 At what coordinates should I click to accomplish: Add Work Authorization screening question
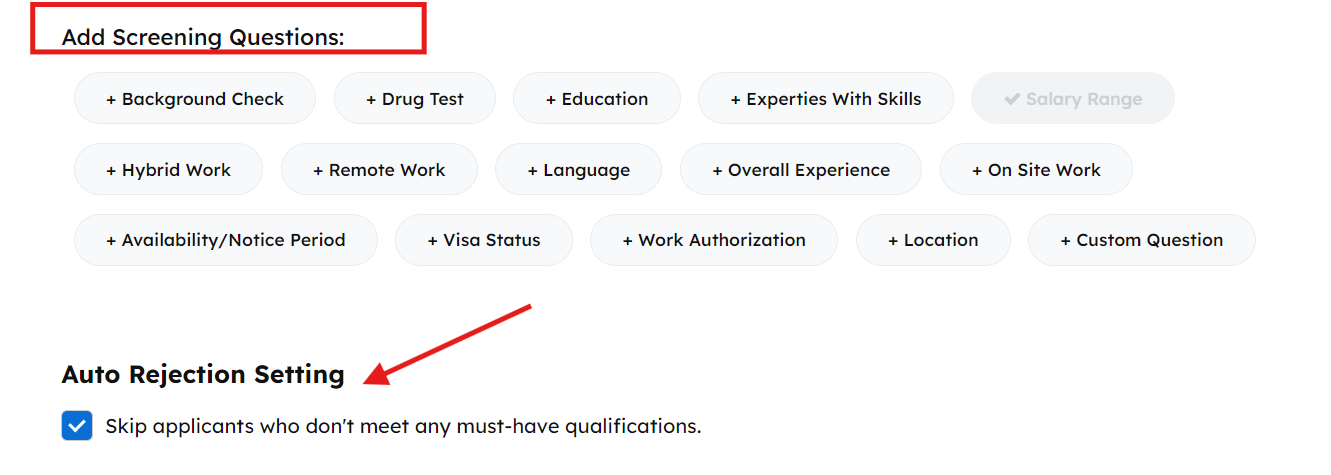(x=714, y=240)
